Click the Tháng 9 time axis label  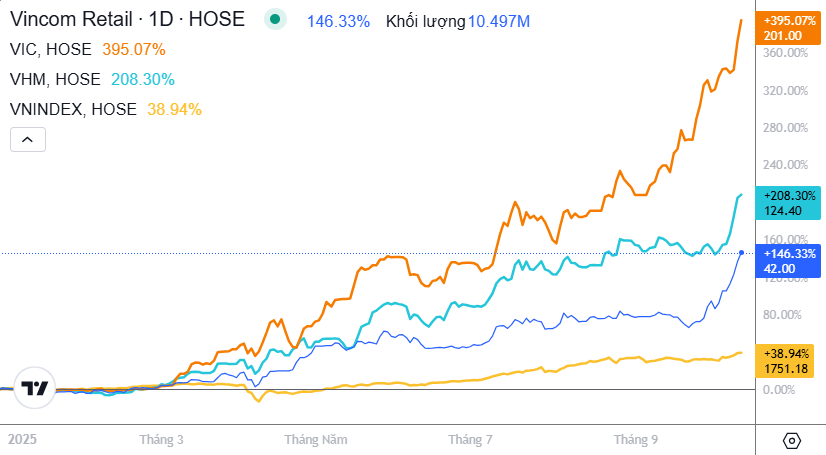point(636,439)
